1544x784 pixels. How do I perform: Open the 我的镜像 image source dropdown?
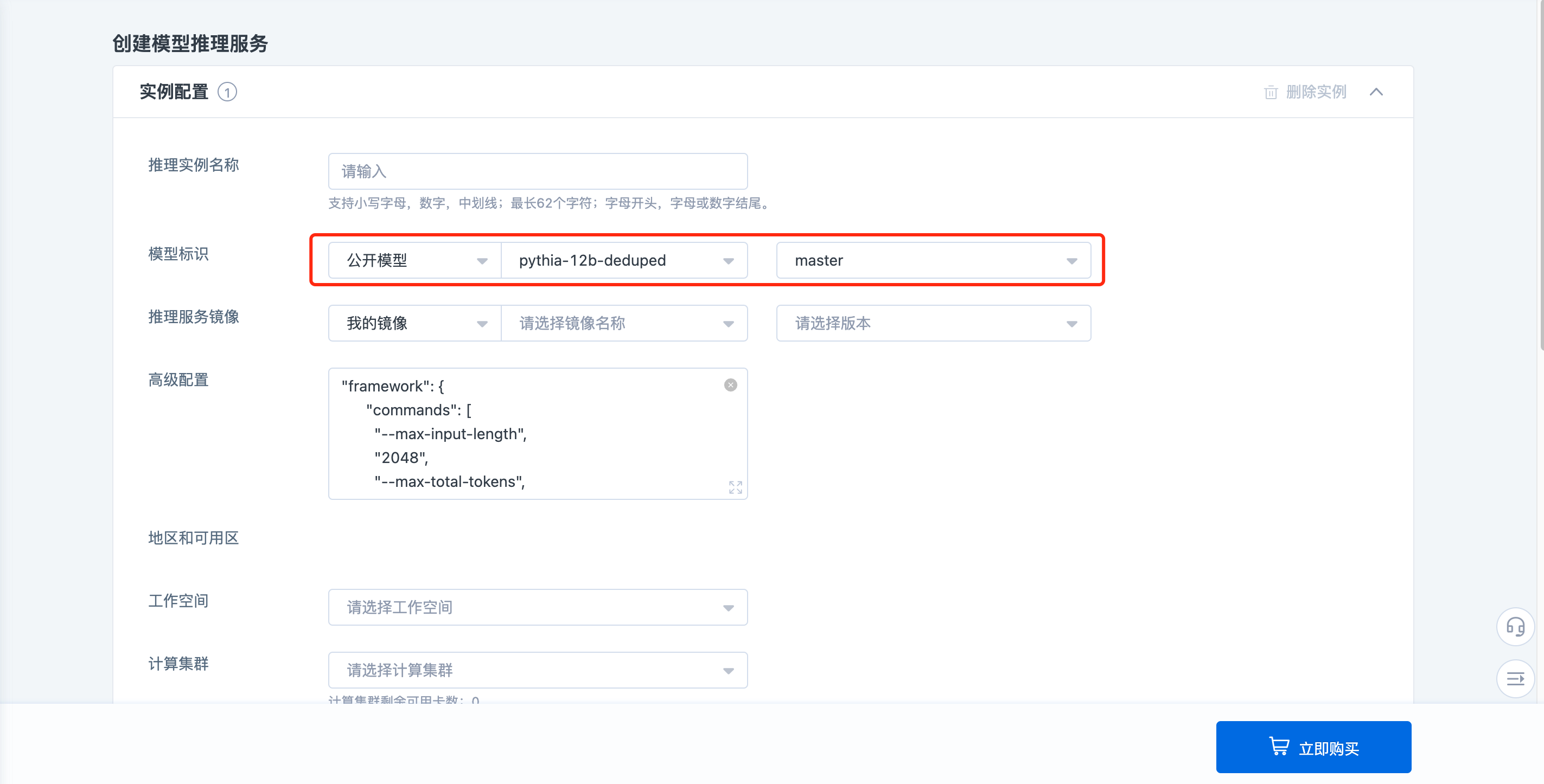pyautogui.click(x=414, y=324)
